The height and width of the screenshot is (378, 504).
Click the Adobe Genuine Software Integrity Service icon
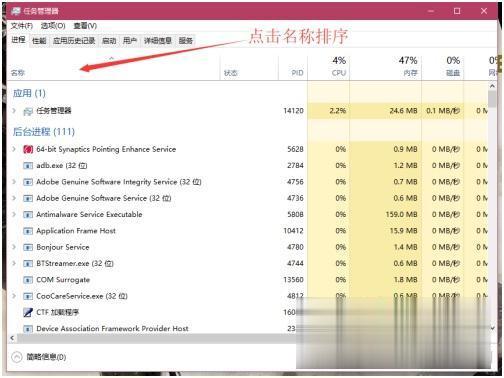(28, 182)
